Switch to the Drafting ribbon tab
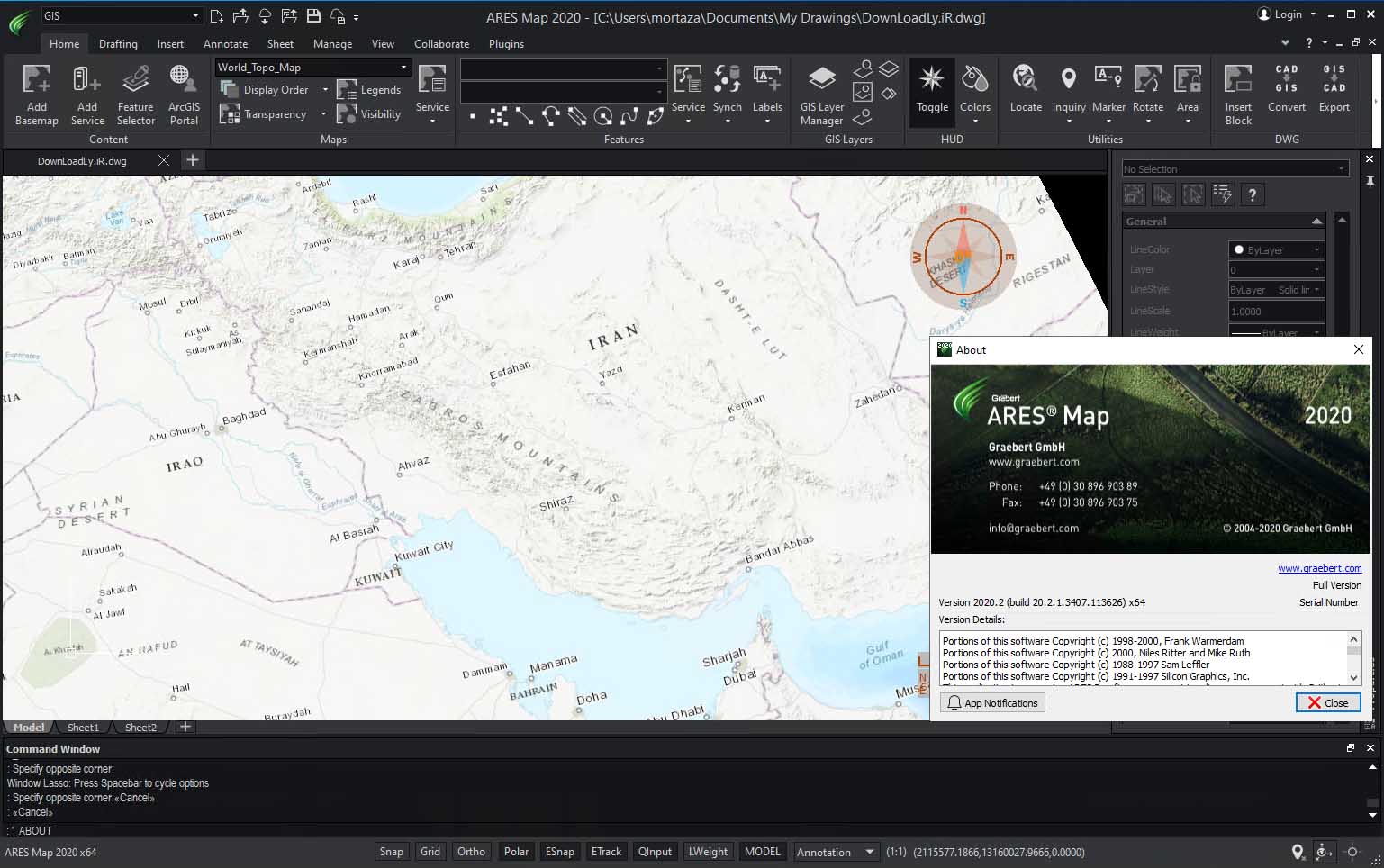Viewport: 1384px width, 868px height. coord(118,43)
